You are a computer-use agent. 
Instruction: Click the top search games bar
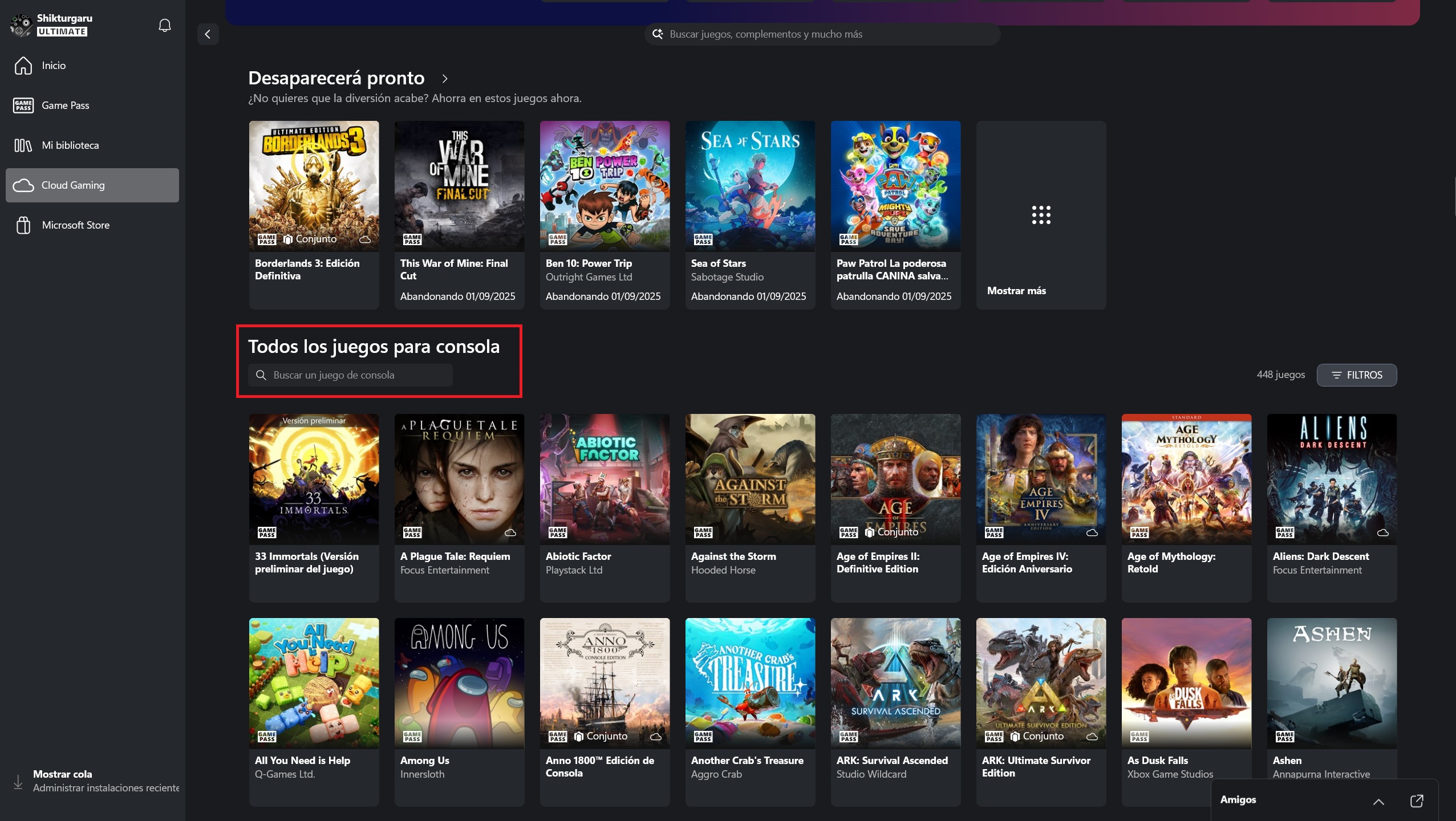click(821, 34)
